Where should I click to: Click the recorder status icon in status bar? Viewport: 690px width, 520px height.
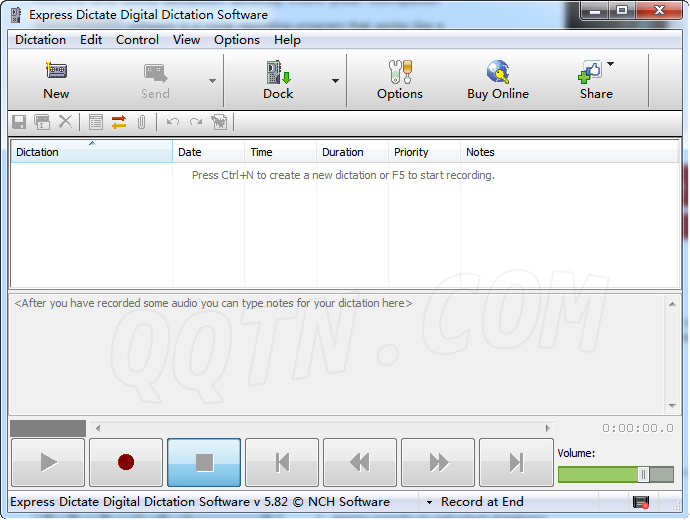641,502
